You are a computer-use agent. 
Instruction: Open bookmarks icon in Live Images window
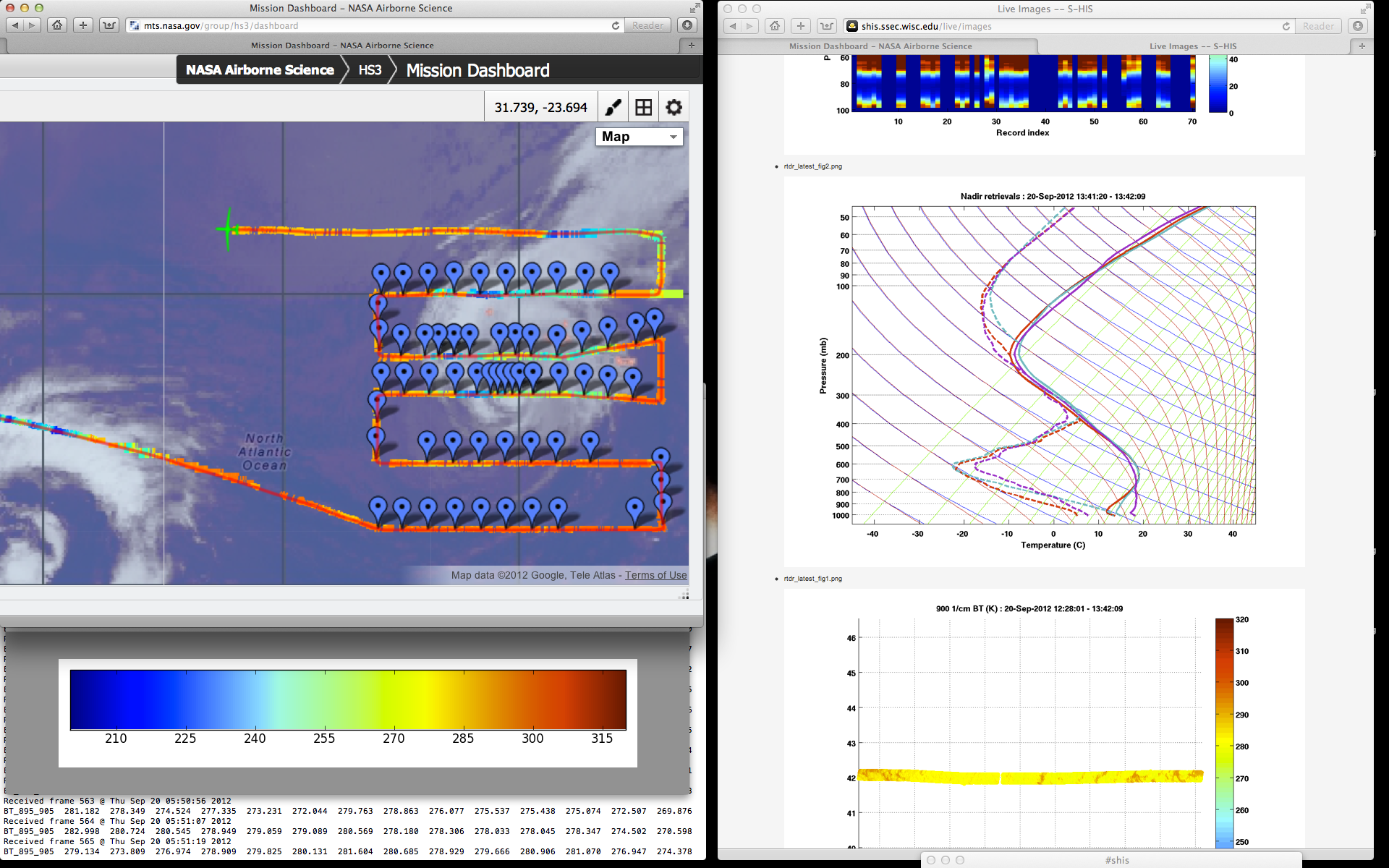(x=826, y=26)
